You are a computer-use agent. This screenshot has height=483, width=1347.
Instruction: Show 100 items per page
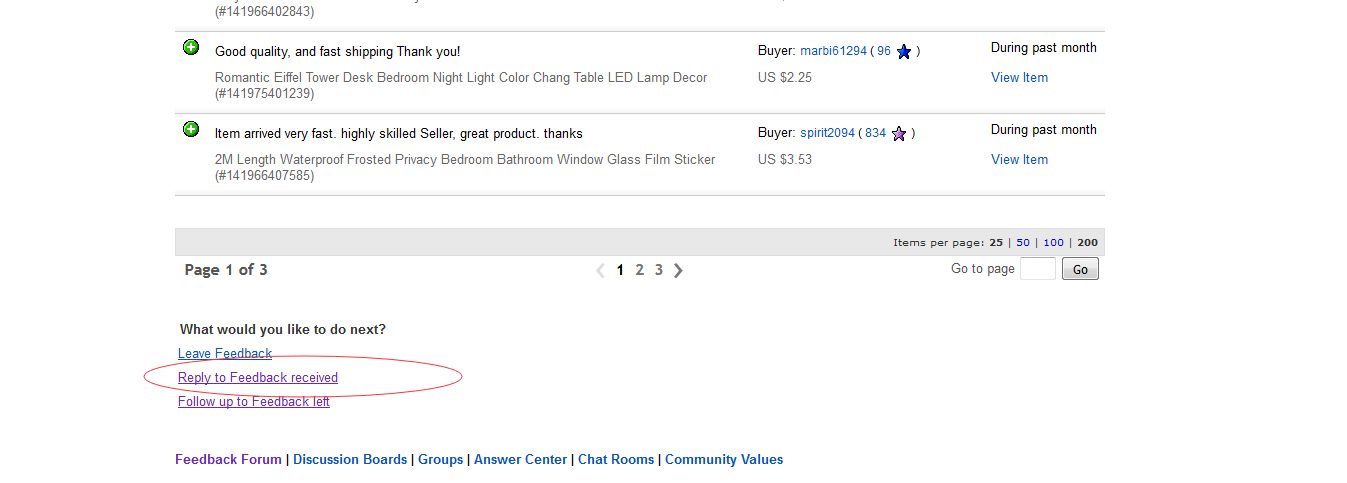[x=1053, y=242]
